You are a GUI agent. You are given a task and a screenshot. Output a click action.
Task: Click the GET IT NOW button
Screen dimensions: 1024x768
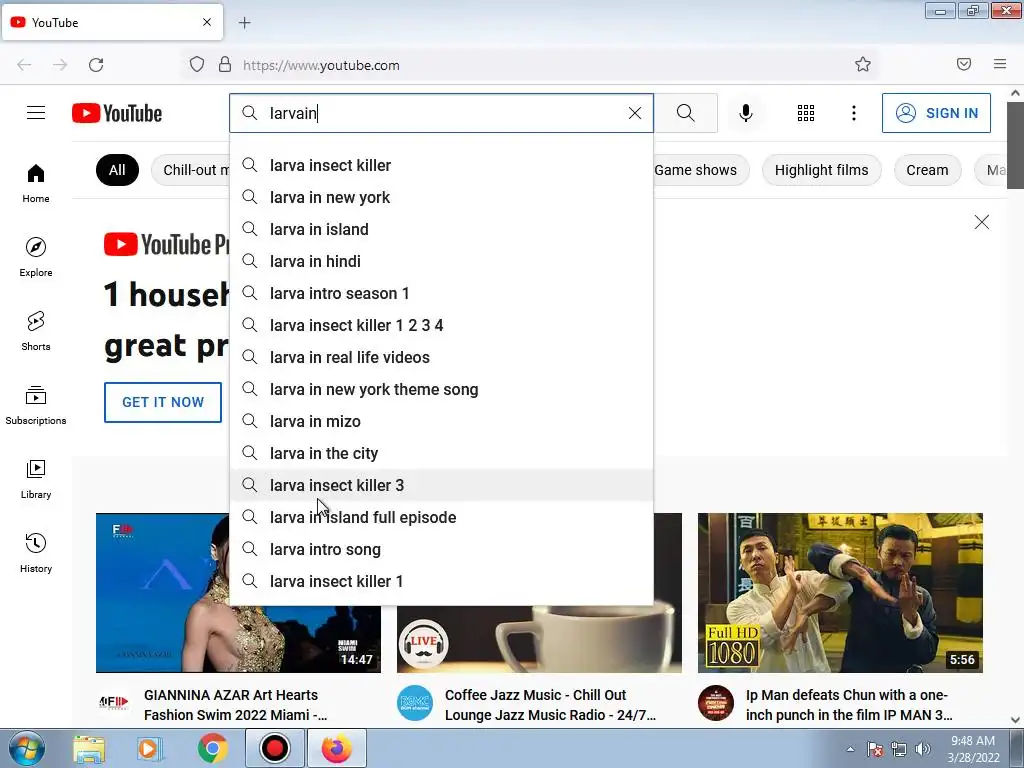(x=163, y=402)
